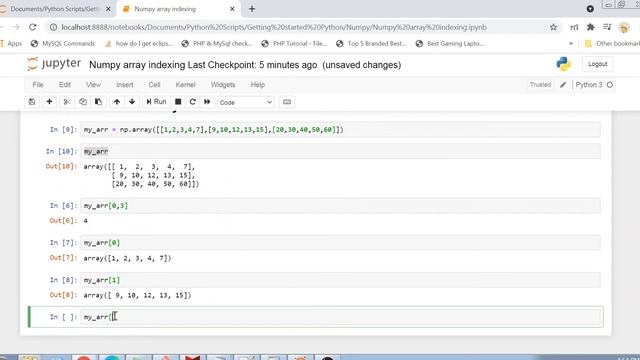Copy selected cells icon
Viewport: 640px width, 360px height.
tap(83, 102)
